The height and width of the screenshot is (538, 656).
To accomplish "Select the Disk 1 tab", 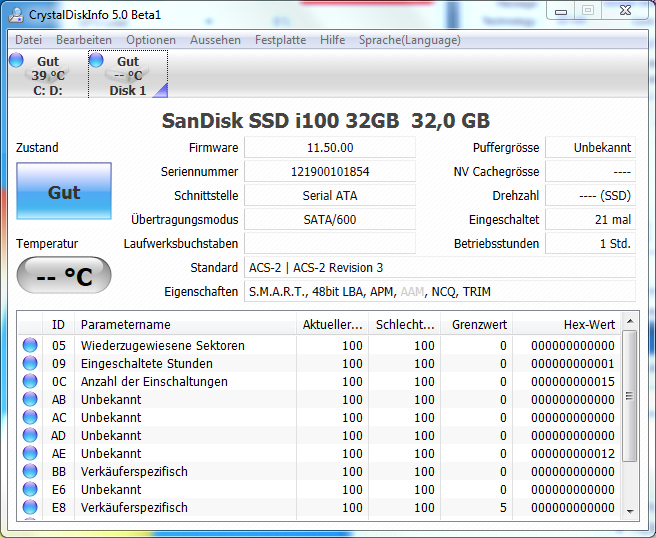I will (128, 74).
